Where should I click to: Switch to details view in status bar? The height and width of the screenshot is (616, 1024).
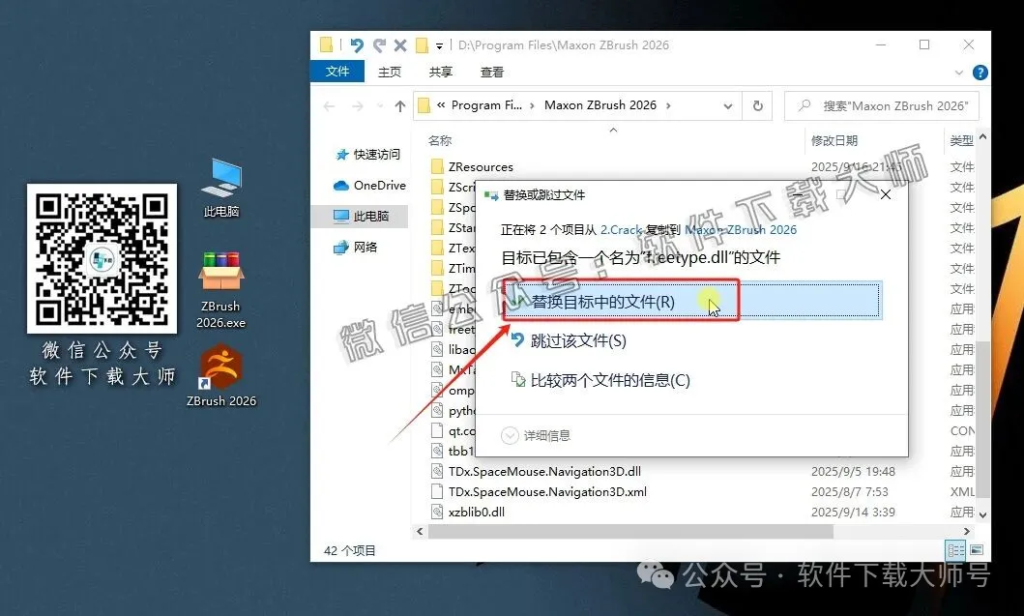click(955, 550)
